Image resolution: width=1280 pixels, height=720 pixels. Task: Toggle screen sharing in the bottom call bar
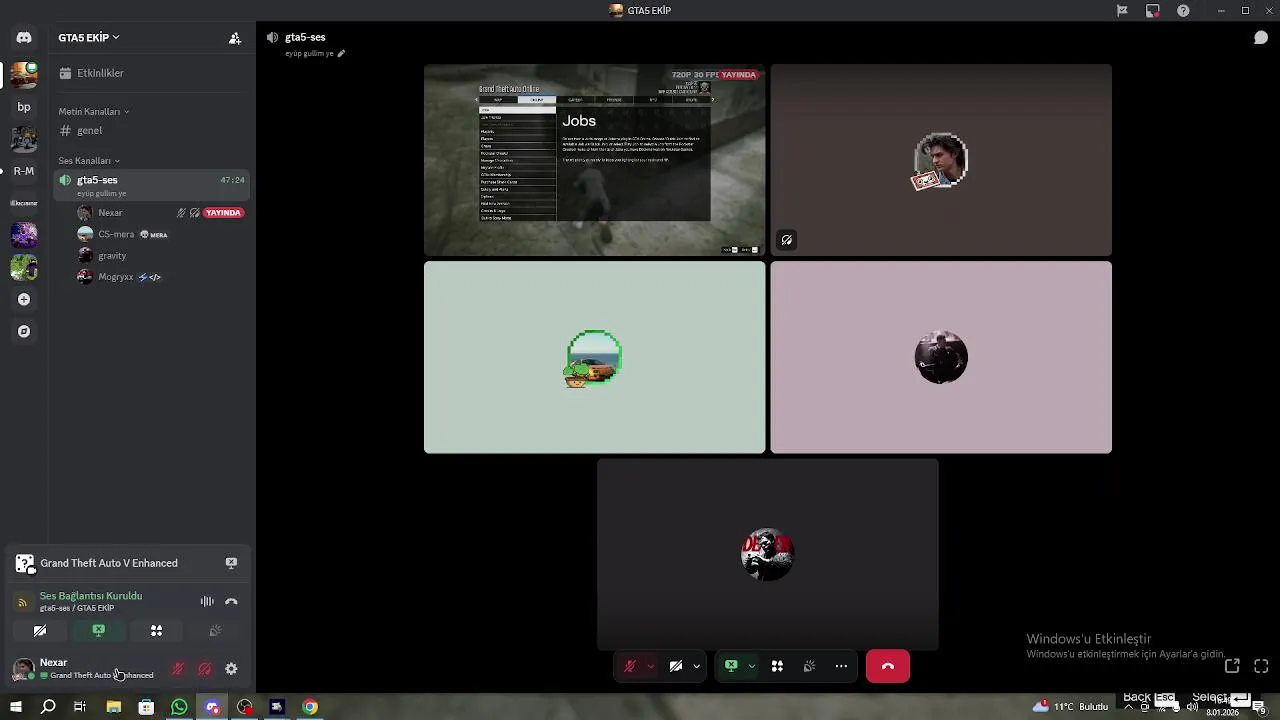coord(731,666)
